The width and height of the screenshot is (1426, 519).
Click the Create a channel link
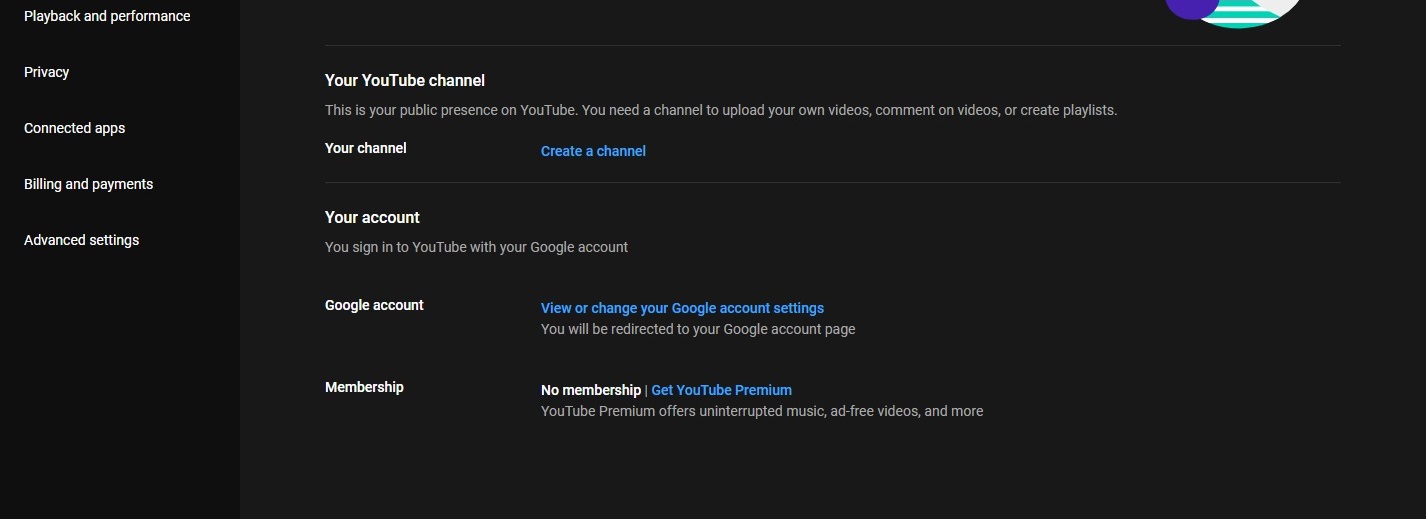pos(593,151)
